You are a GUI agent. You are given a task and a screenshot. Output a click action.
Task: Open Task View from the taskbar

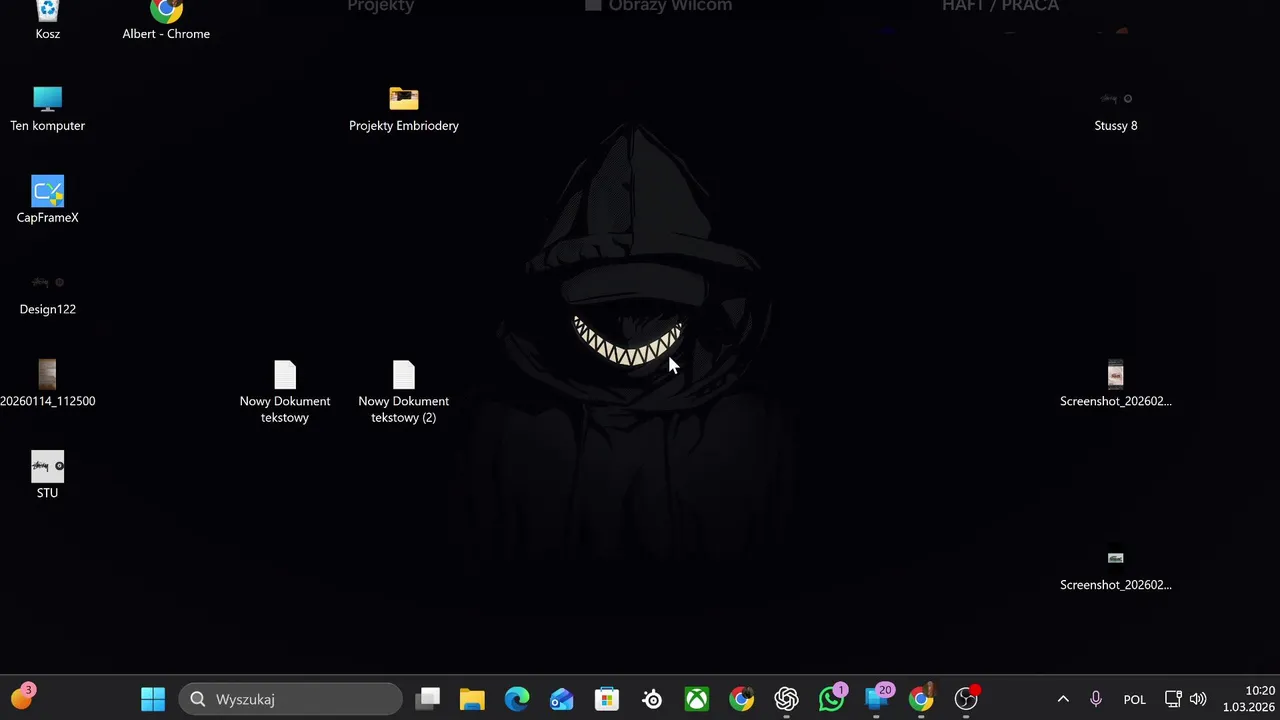point(428,699)
